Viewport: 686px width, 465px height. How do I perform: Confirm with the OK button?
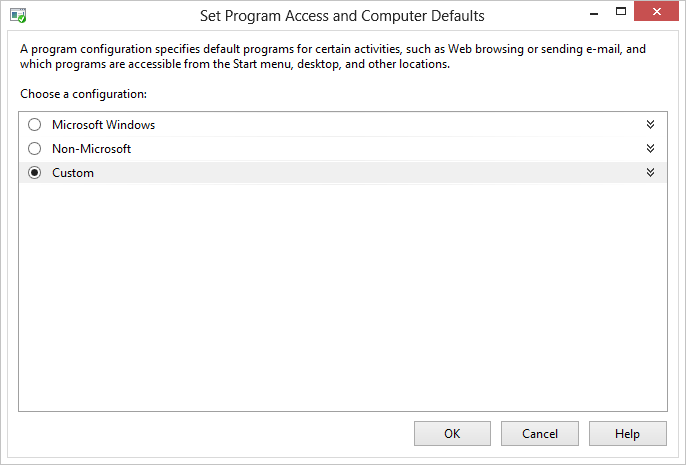coord(452,434)
